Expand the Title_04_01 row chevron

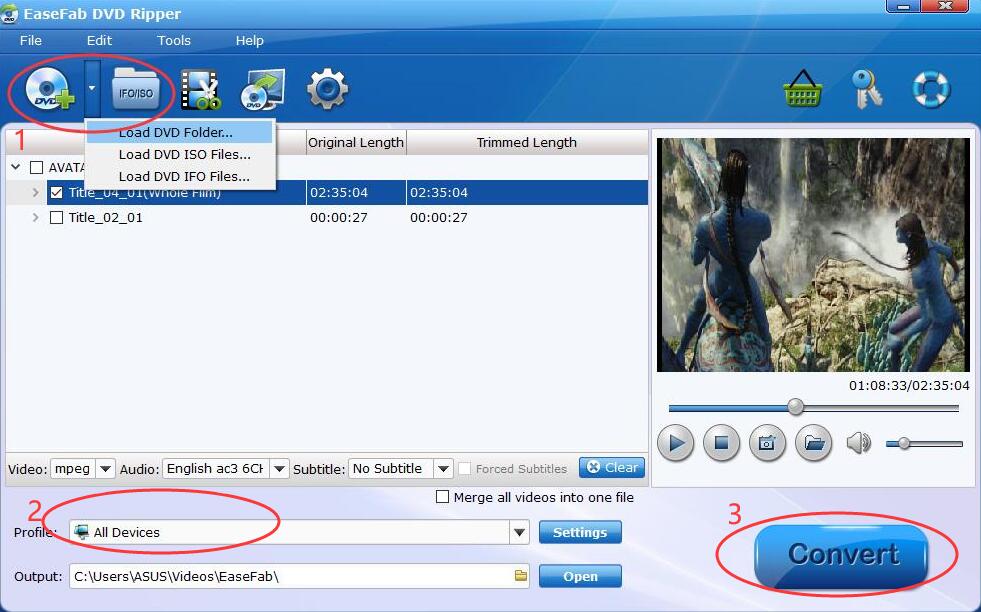(x=36, y=193)
